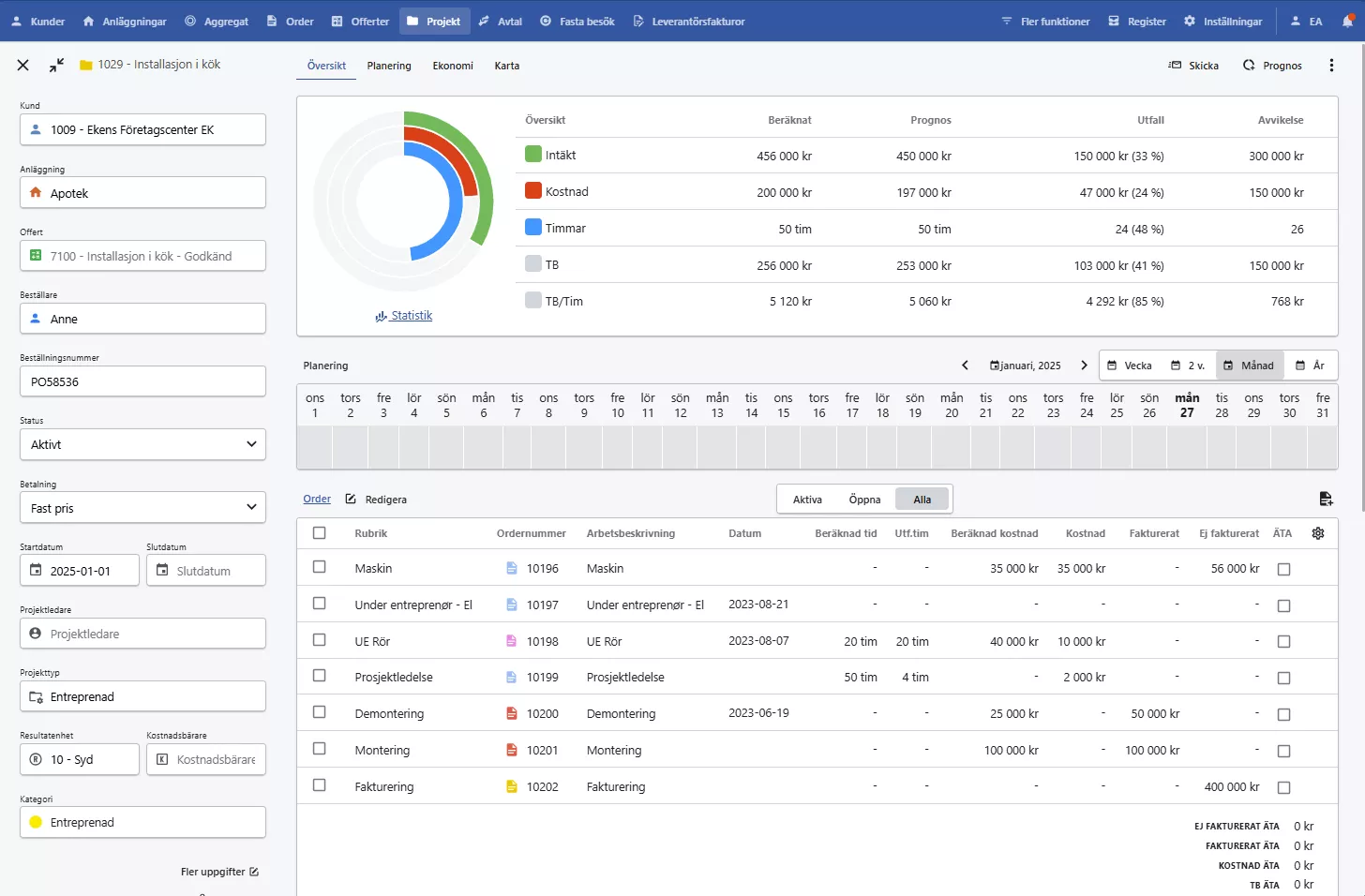Click the document icon for order 10200
This screenshot has width=1365, height=896.
[x=512, y=714]
